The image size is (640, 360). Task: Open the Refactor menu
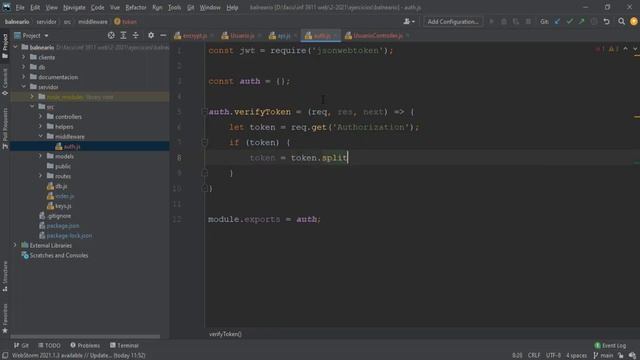coord(136,7)
